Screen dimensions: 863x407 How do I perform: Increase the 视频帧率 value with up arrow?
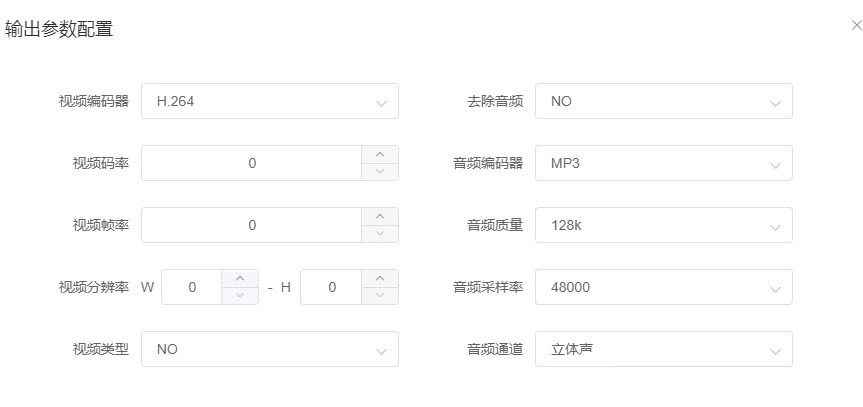tap(380, 216)
